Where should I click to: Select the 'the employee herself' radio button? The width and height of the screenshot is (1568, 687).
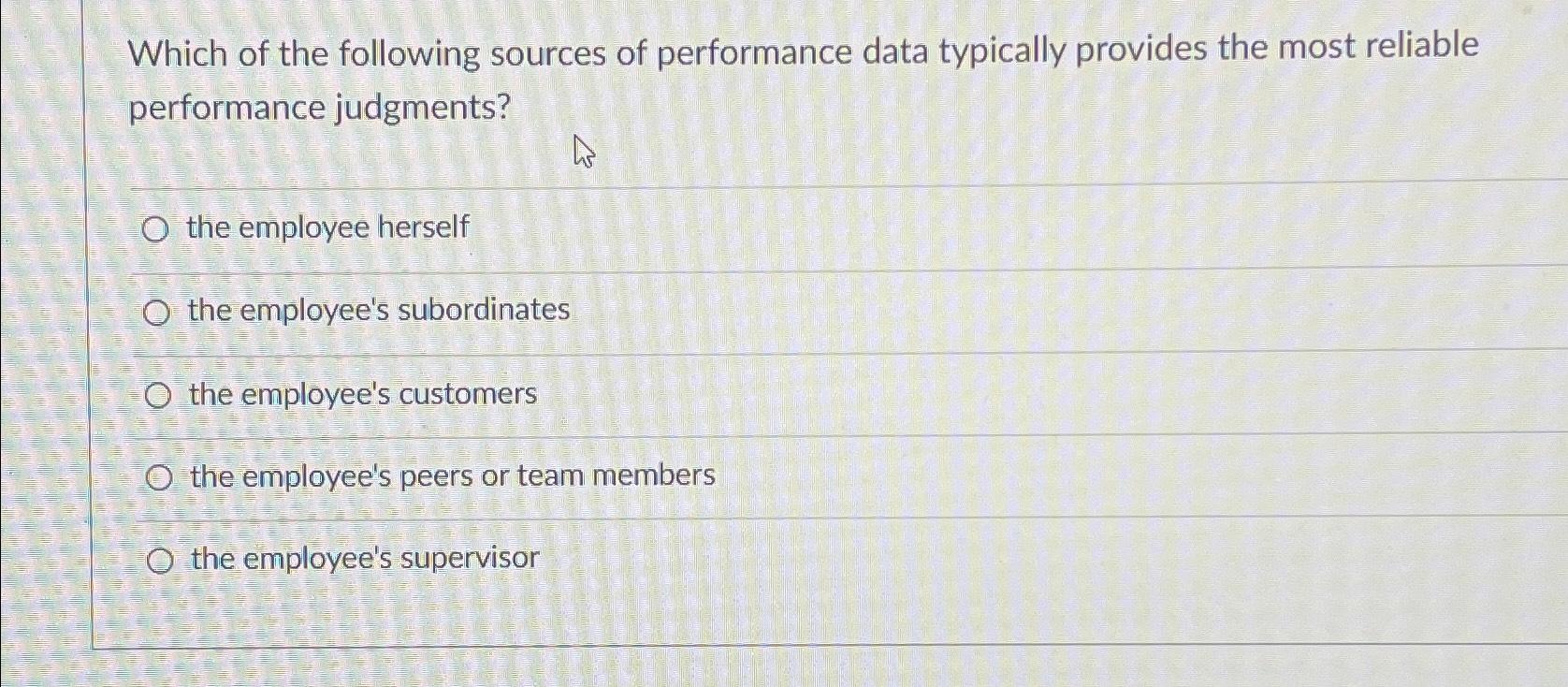156,228
